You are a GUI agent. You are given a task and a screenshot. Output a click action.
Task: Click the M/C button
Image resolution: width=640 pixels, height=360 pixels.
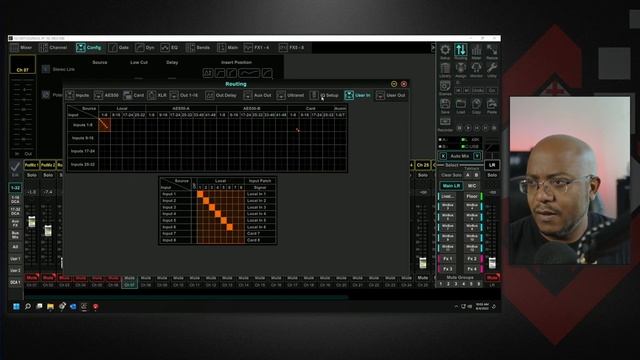point(472,186)
